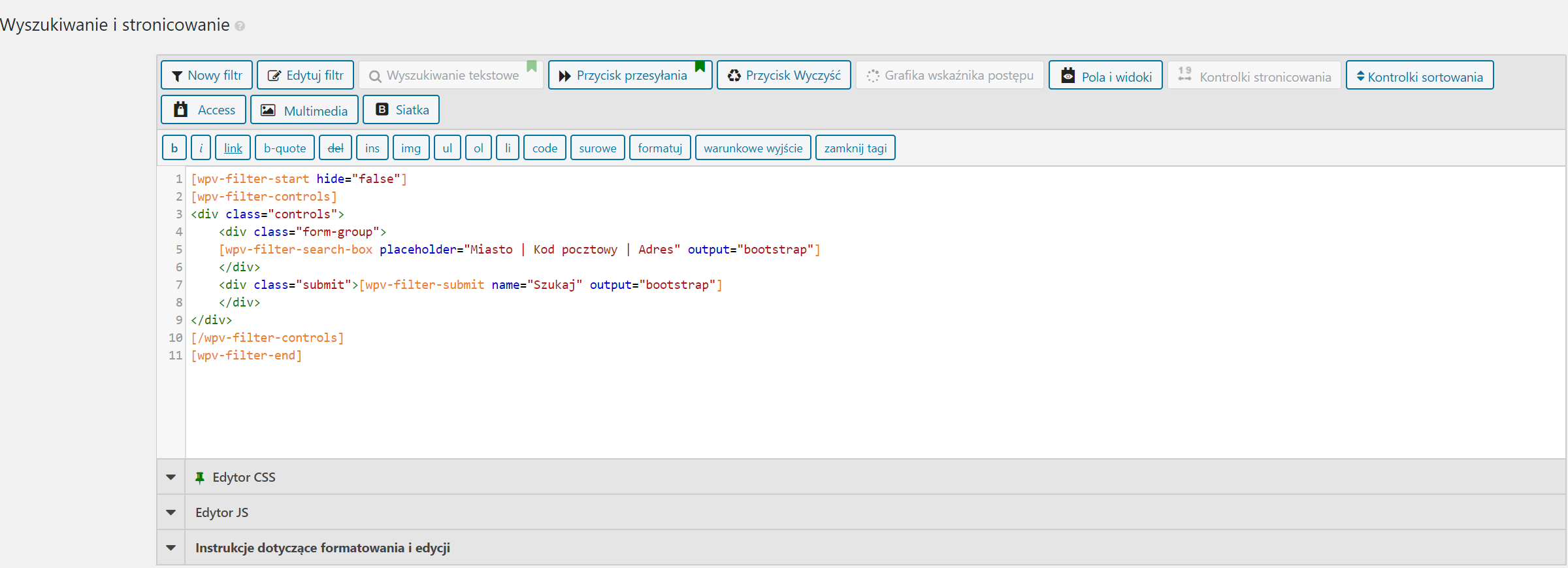
Task: Click the Siatka grid button
Action: 401,110
